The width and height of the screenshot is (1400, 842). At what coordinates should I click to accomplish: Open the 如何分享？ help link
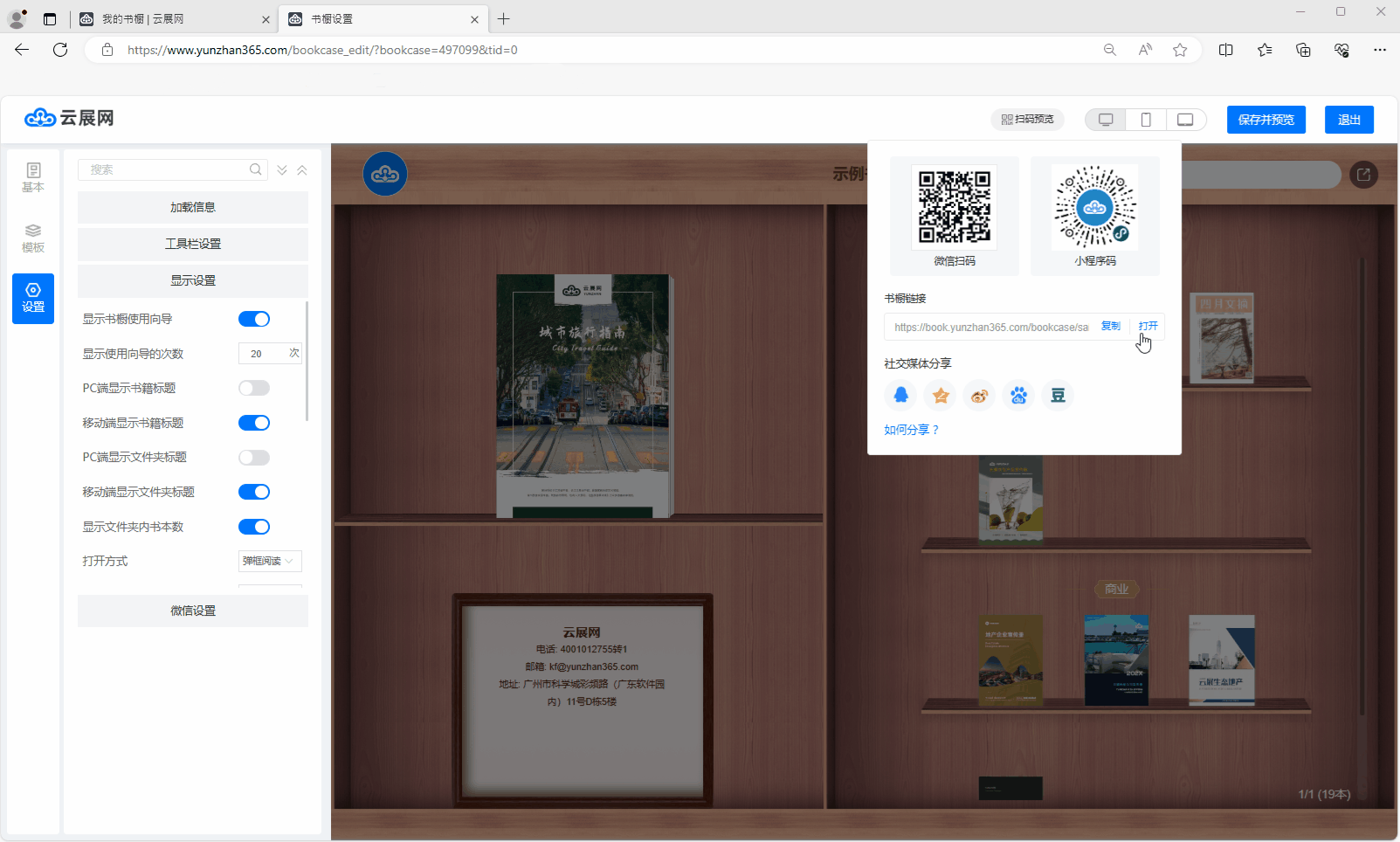911,430
